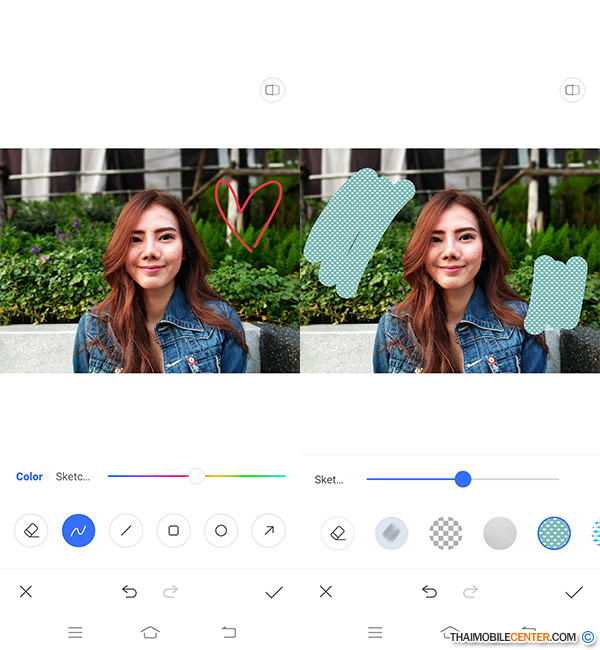Open Android menu button in left screen
600x650 pixels.
click(x=75, y=633)
